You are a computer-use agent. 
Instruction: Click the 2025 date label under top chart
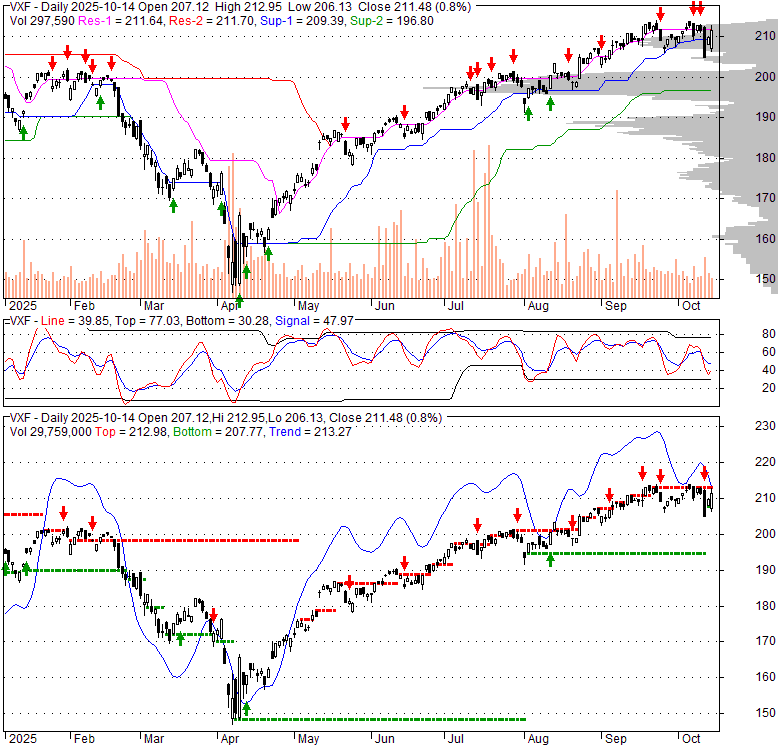pos(23,306)
